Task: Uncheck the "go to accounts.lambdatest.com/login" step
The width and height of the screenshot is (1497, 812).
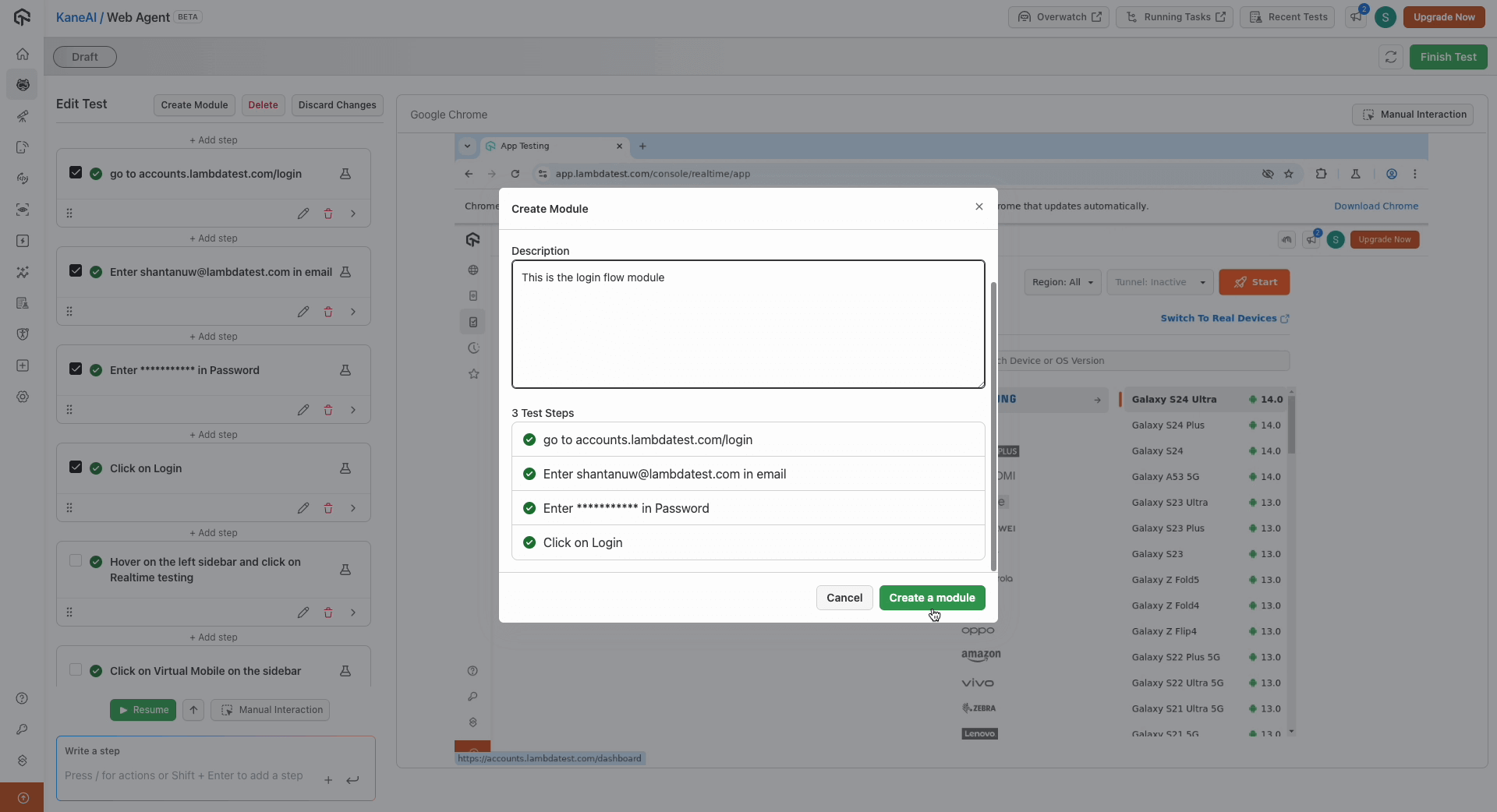Action: pos(76,173)
